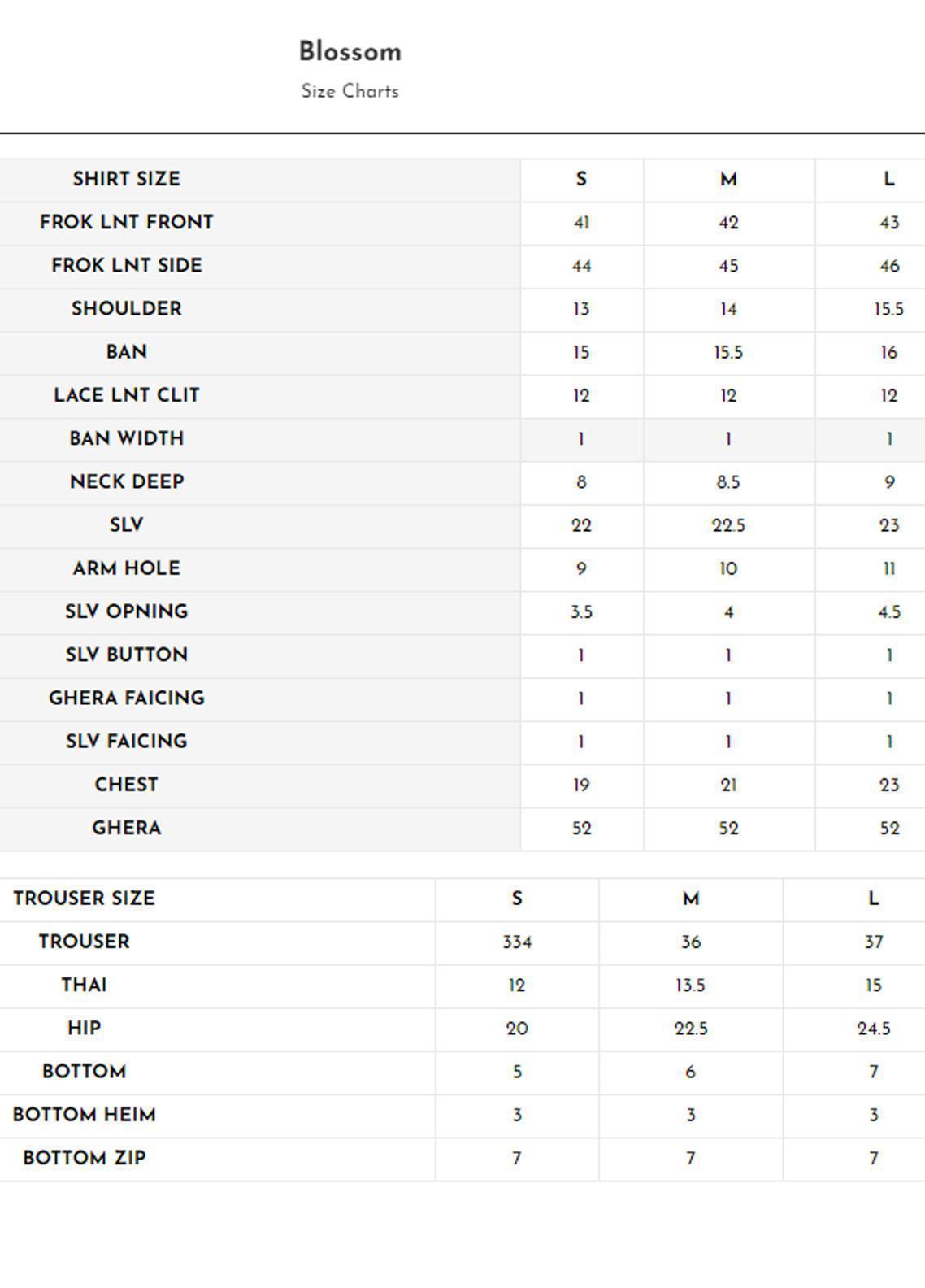Click the ARM HOLE row label
The width and height of the screenshot is (925, 1288).
tap(127, 568)
